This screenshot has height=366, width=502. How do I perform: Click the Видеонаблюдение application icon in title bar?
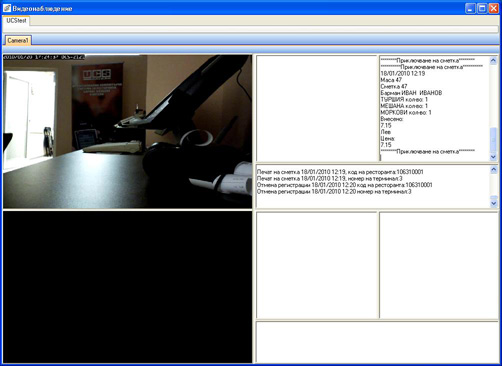(x=7, y=8)
